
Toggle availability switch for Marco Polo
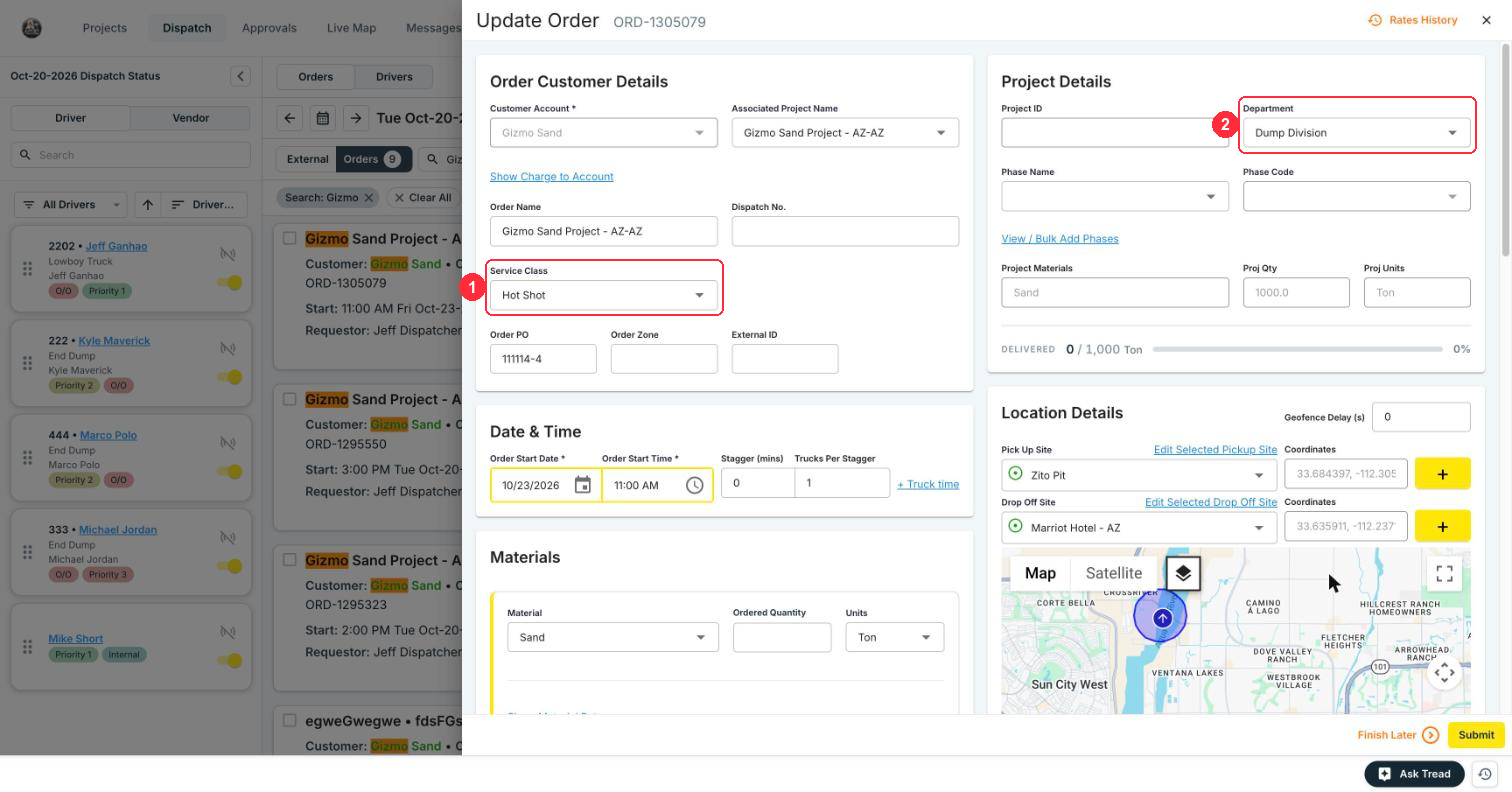[x=231, y=472]
